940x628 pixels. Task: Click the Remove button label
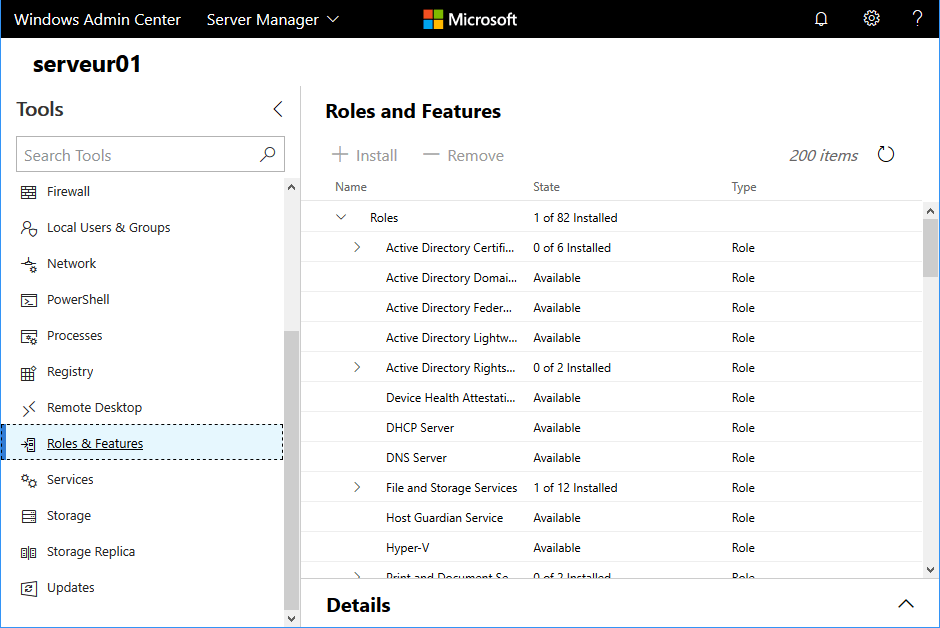tap(475, 156)
